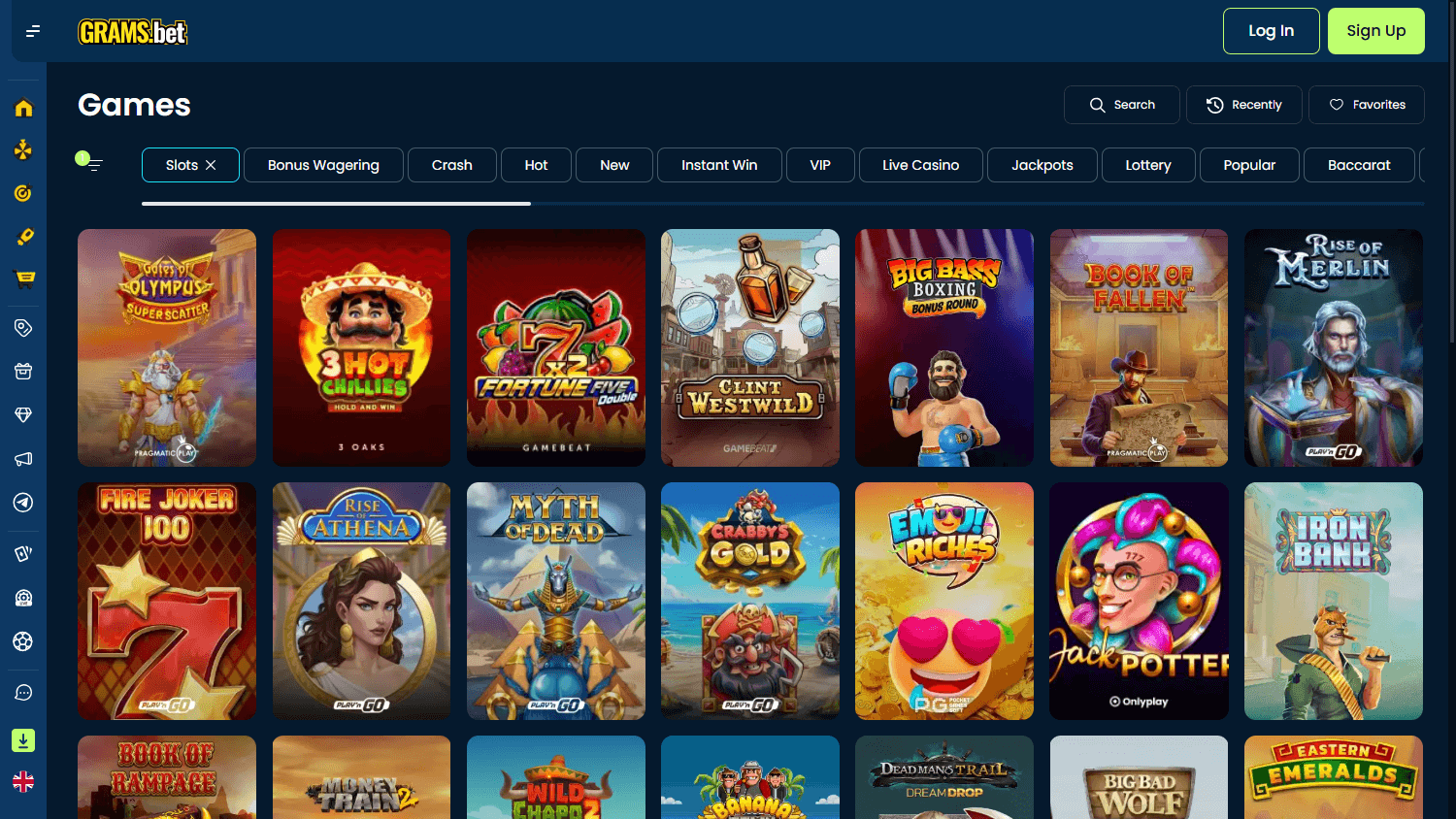This screenshot has width=1456, height=819.
Task: Select the diamond VIP icon
Action: (23, 414)
